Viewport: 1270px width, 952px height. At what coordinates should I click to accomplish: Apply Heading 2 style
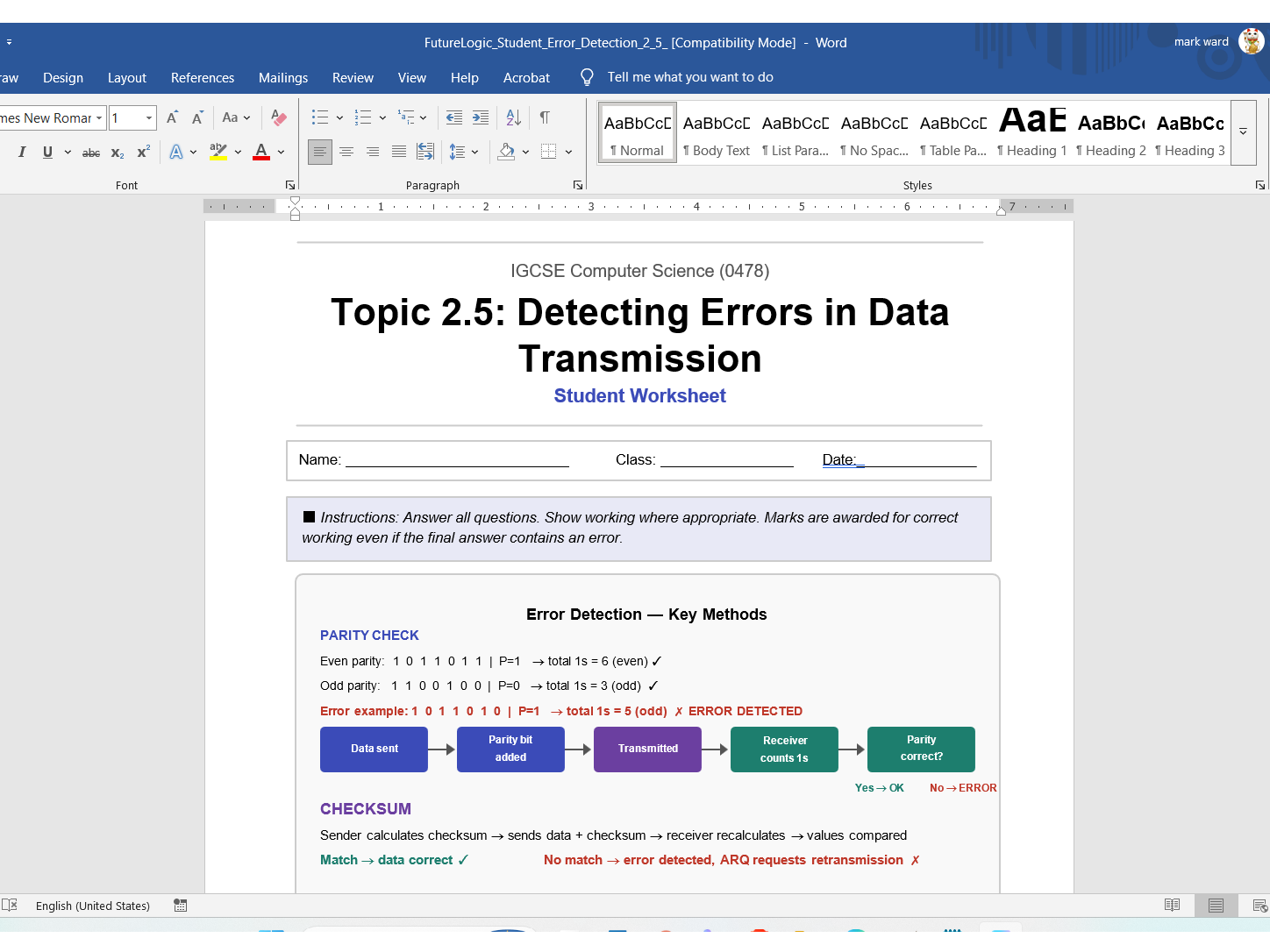point(1111,132)
